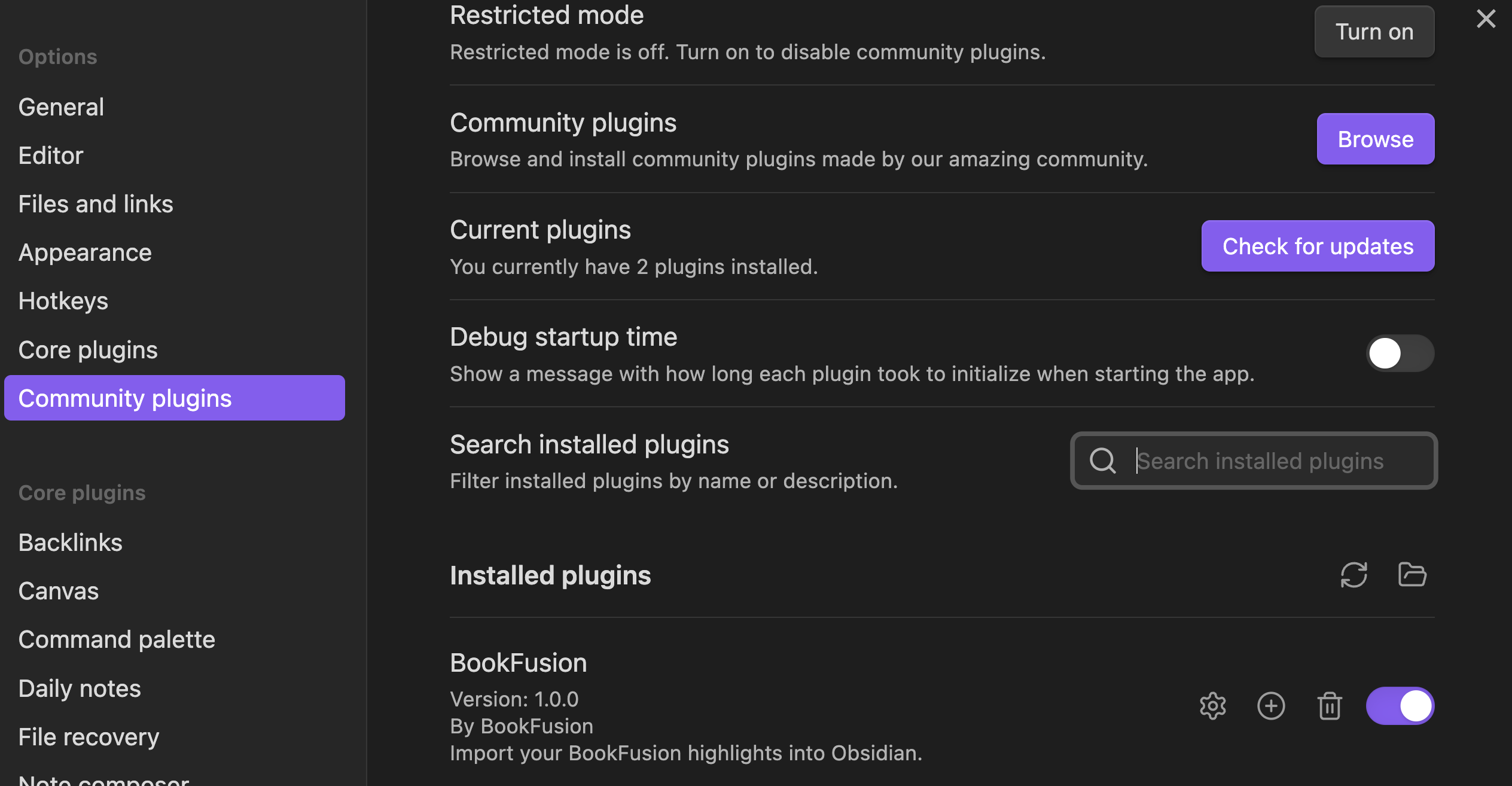Click the search magnifier icon
Image resolution: width=1512 pixels, height=786 pixels.
pos(1102,461)
